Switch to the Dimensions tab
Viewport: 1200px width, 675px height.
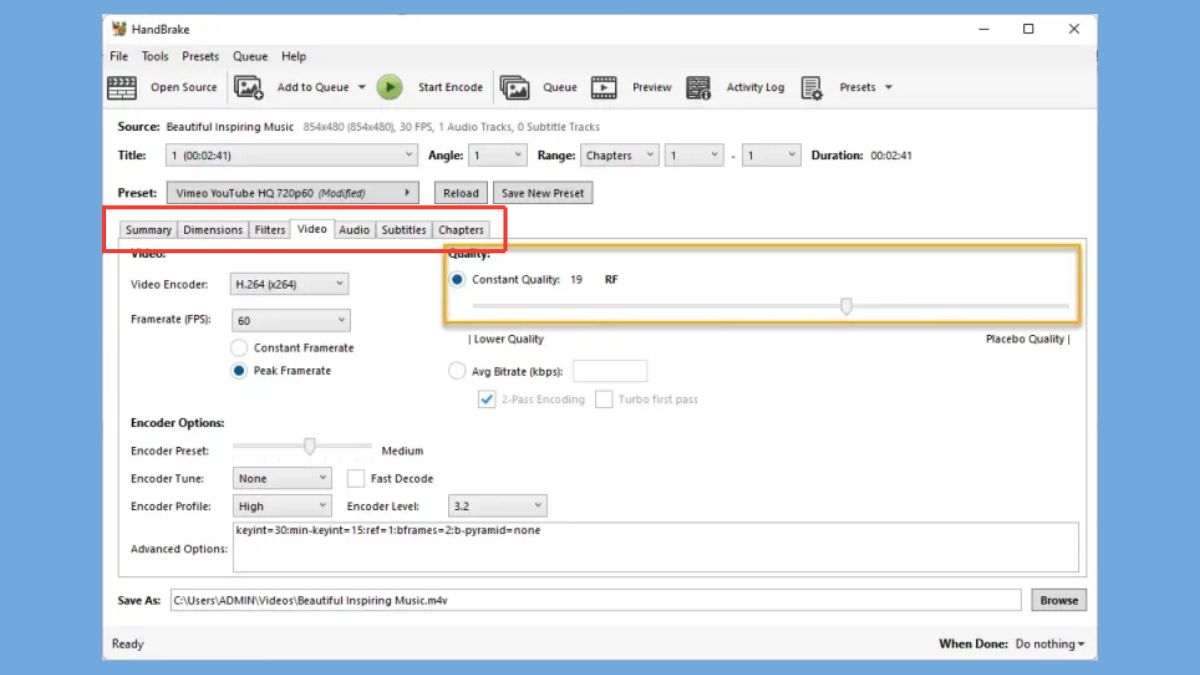[213, 230]
